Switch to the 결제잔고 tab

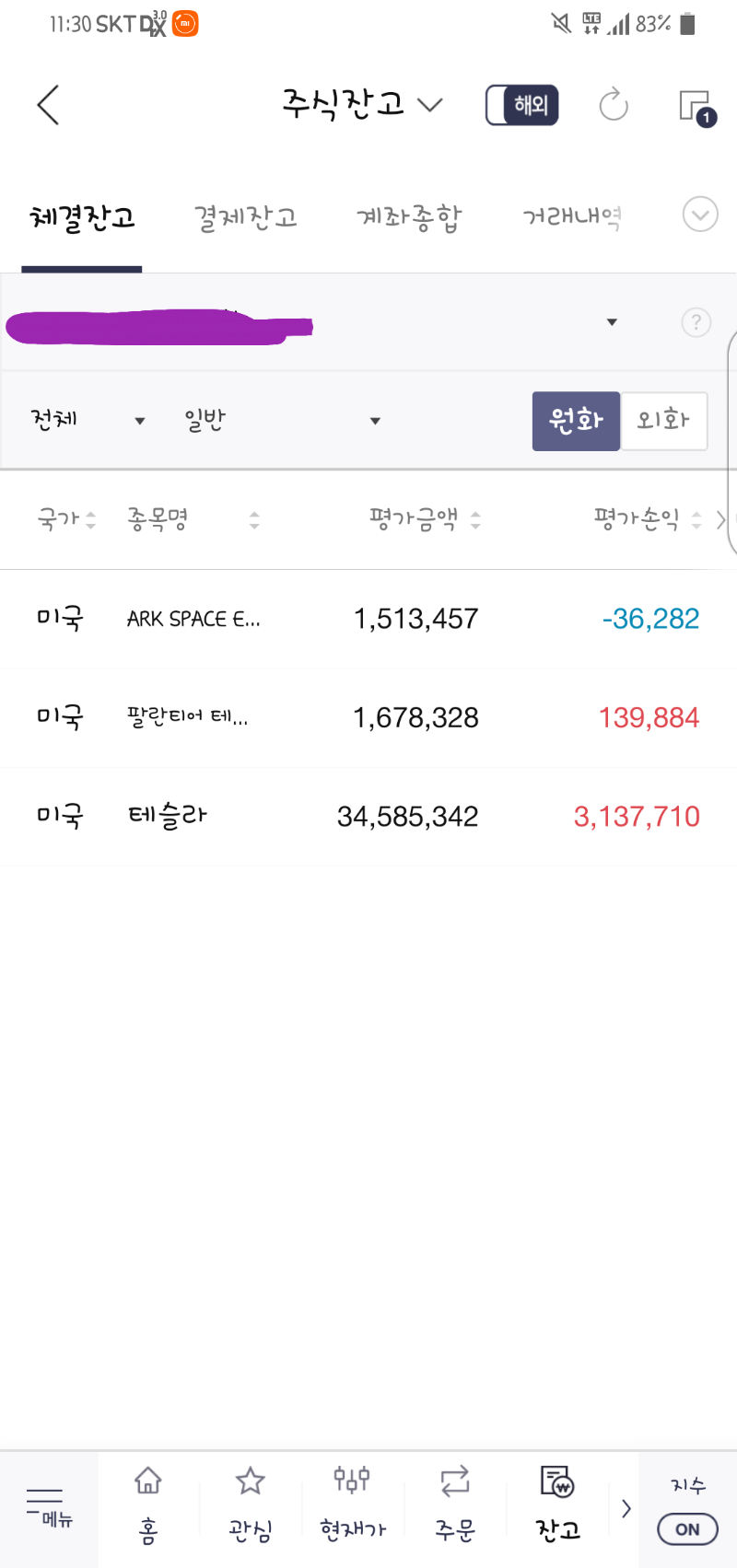[x=245, y=217]
